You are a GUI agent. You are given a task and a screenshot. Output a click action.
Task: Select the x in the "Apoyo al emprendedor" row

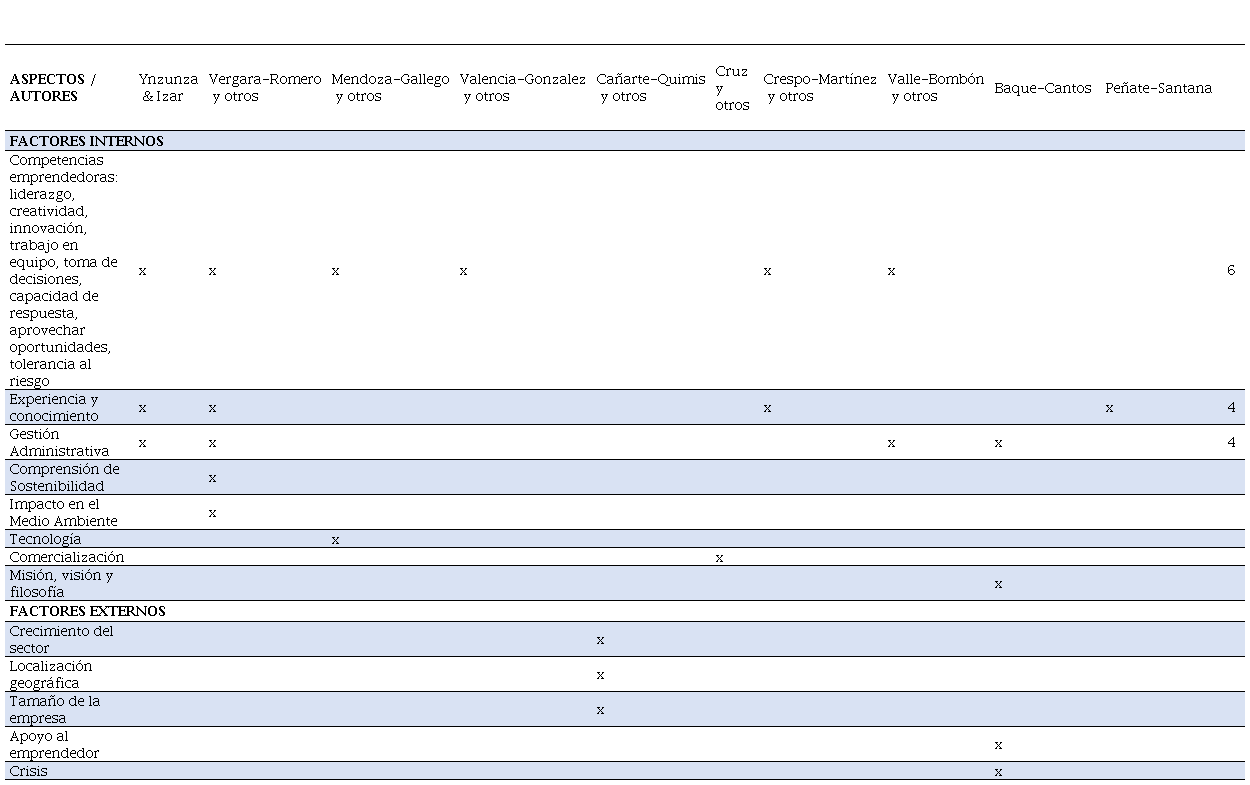click(998, 745)
